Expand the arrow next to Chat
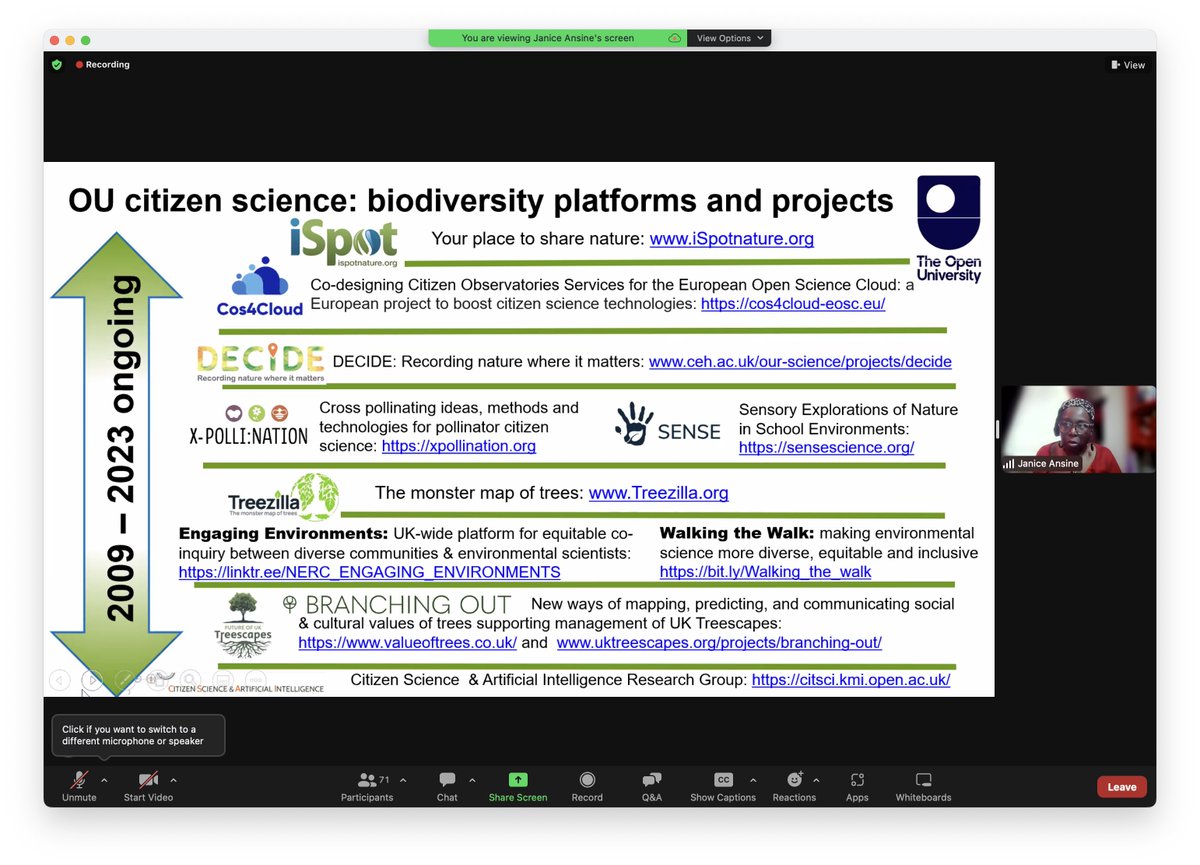 click(472, 779)
